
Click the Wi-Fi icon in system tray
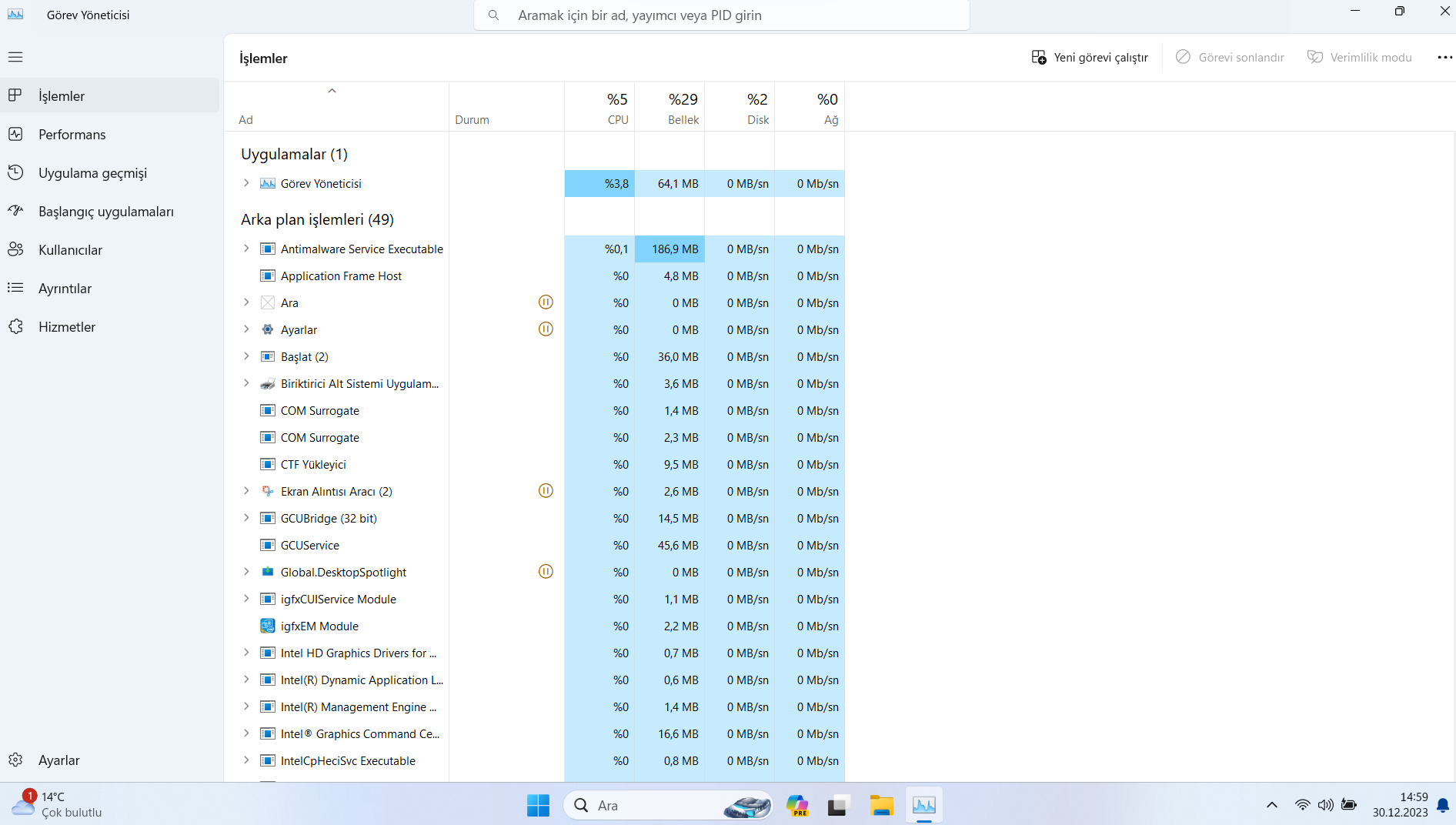point(1302,805)
